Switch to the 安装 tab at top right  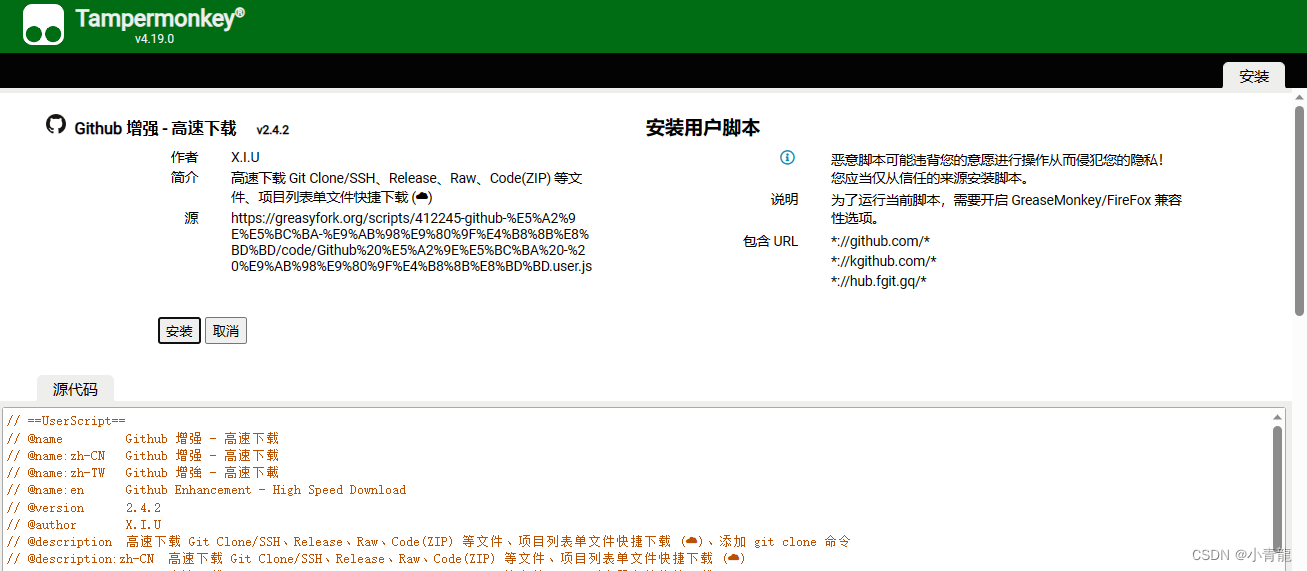(x=1253, y=76)
